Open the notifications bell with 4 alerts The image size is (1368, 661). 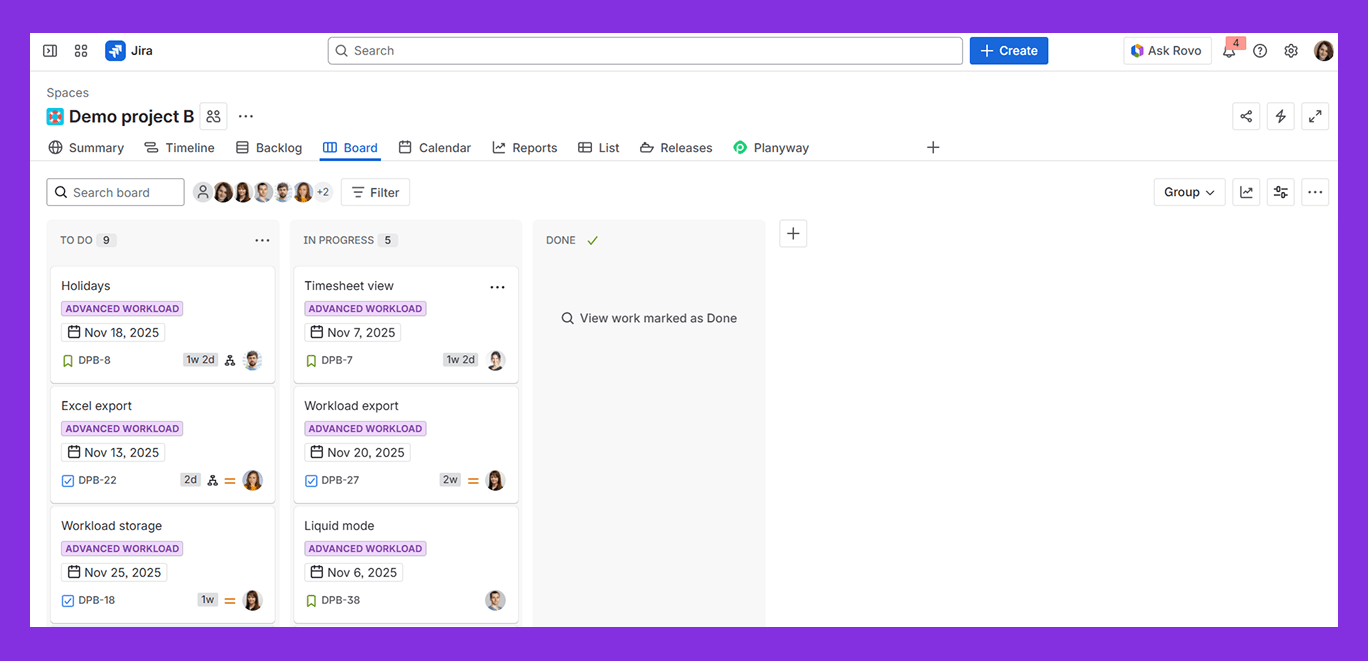[1229, 50]
